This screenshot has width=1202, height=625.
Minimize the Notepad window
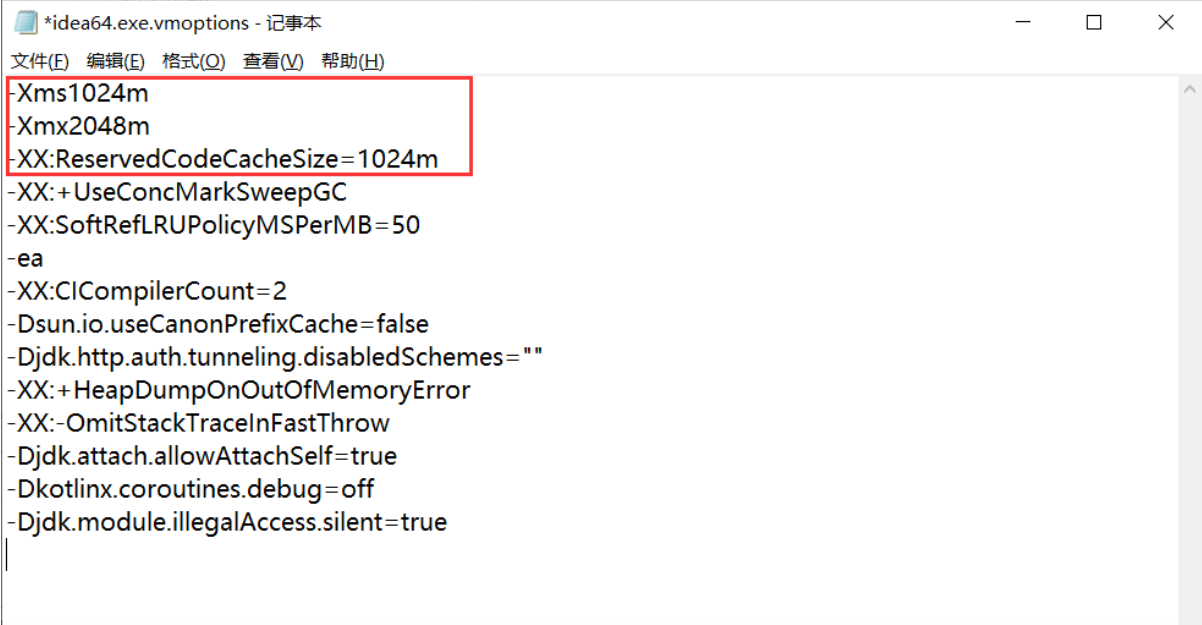[x=1021, y=22]
